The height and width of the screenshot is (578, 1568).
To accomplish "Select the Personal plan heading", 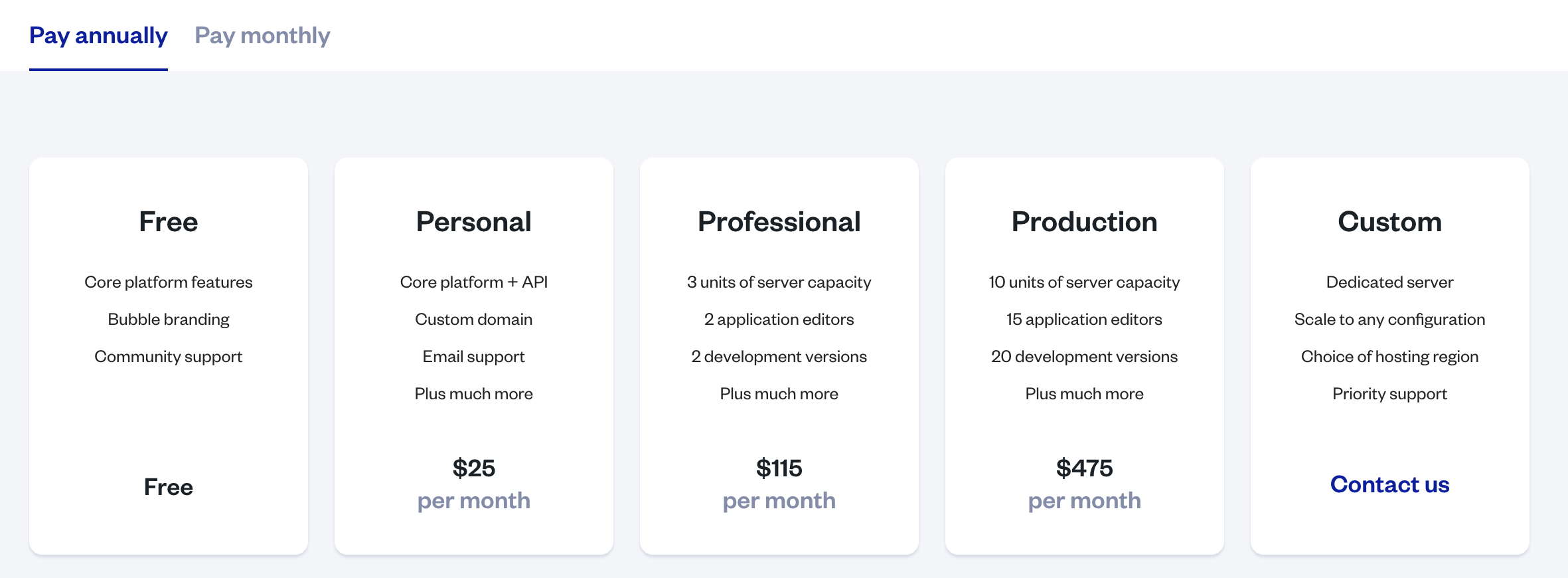I will click(473, 222).
